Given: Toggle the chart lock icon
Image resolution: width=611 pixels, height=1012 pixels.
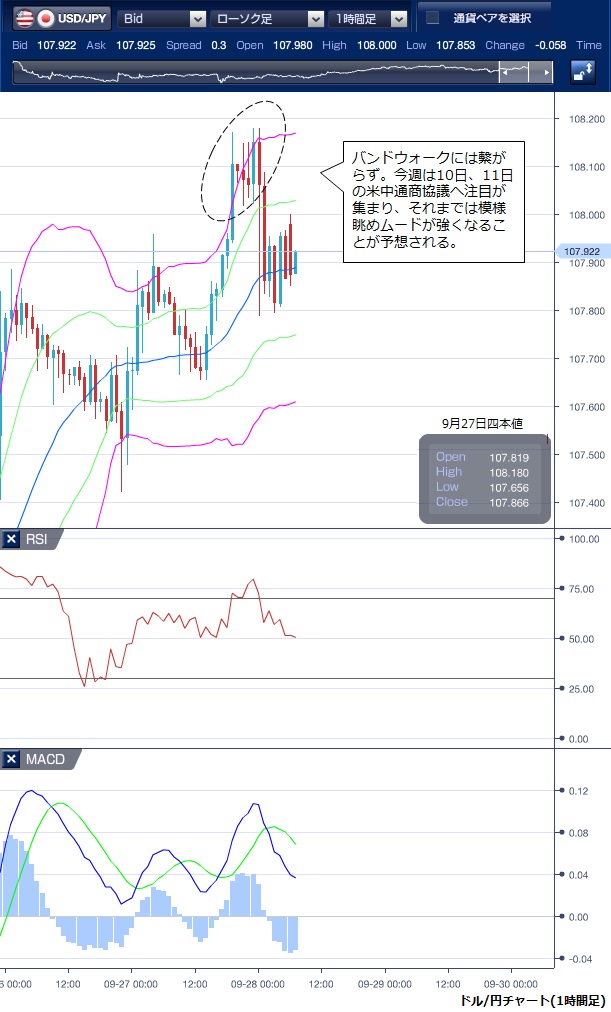Looking at the screenshot, I should (x=583, y=72).
